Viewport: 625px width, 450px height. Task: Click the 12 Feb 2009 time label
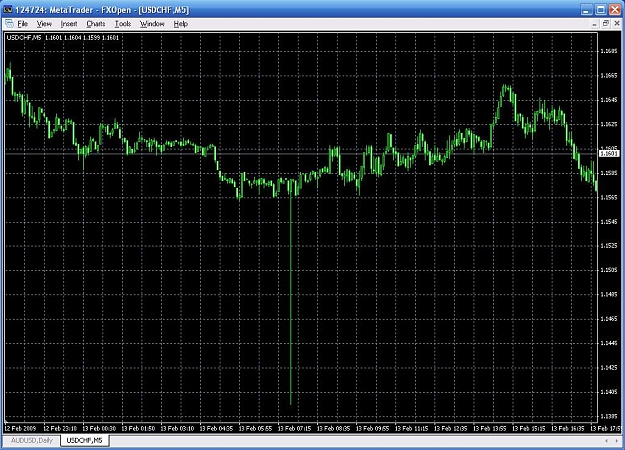(20, 428)
